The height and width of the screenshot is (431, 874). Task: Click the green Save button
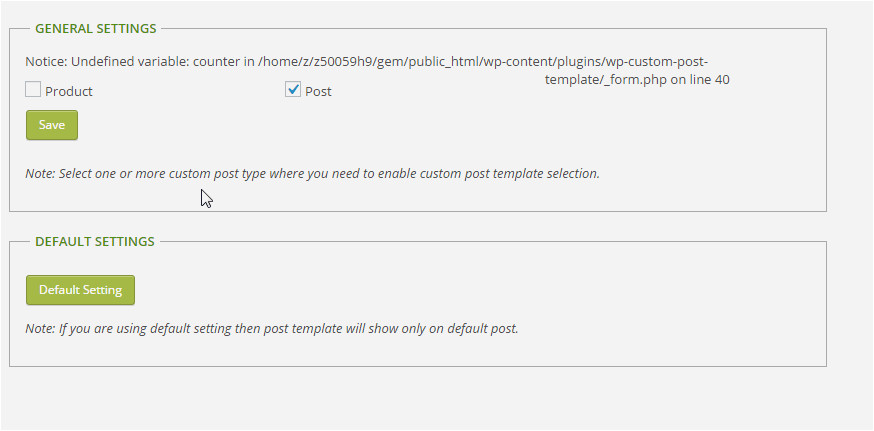[51, 125]
